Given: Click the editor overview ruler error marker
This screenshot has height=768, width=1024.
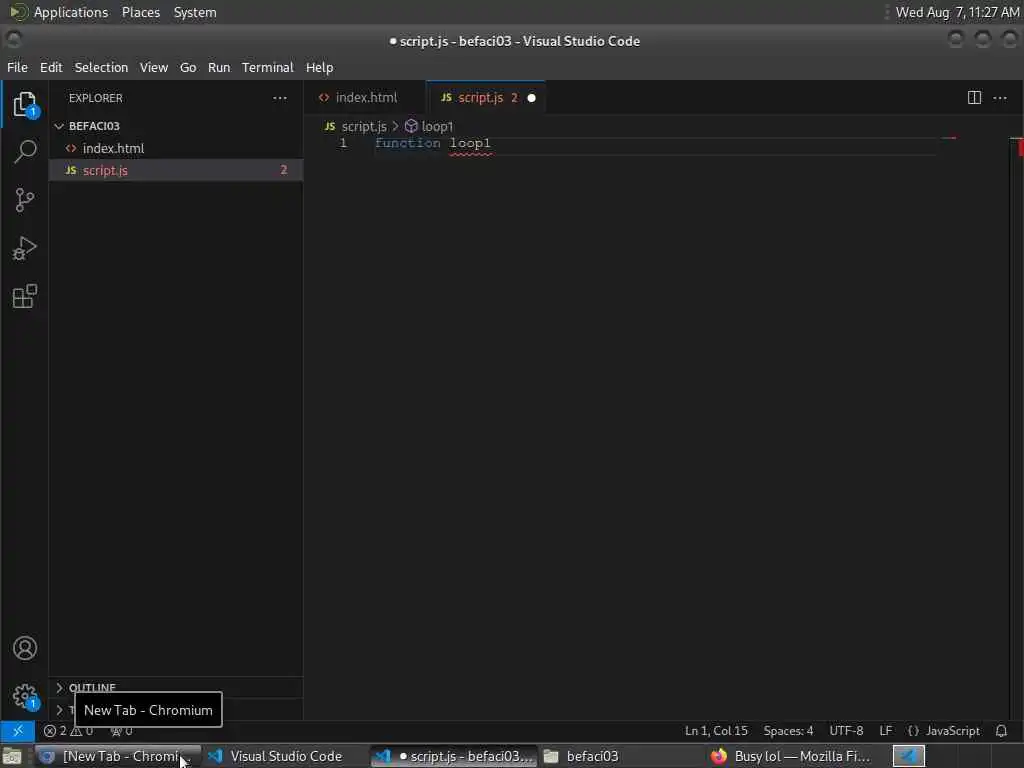Looking at the screenshot, I should [x=1019, y=147].
